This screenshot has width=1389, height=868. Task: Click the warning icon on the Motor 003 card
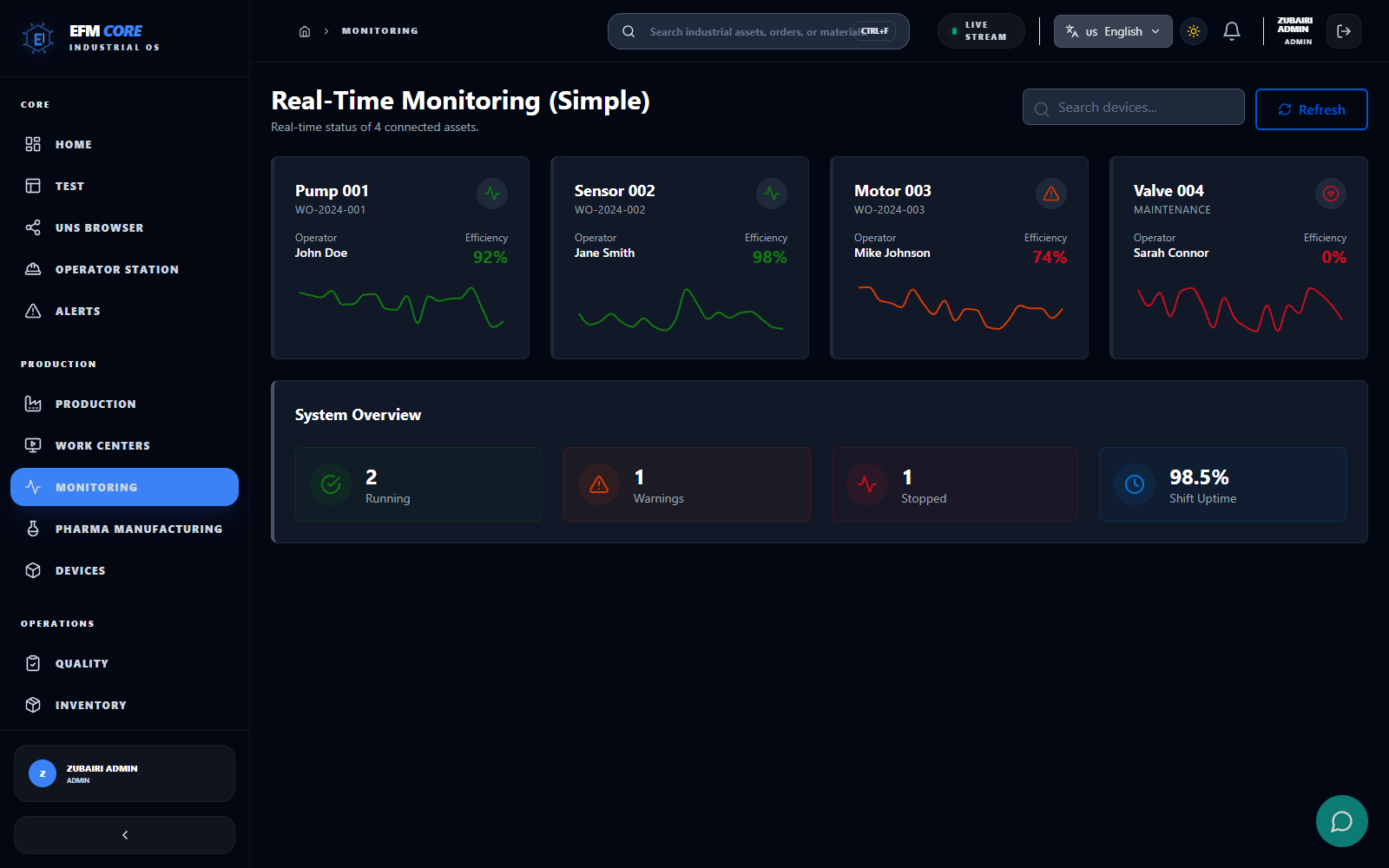1051,194
